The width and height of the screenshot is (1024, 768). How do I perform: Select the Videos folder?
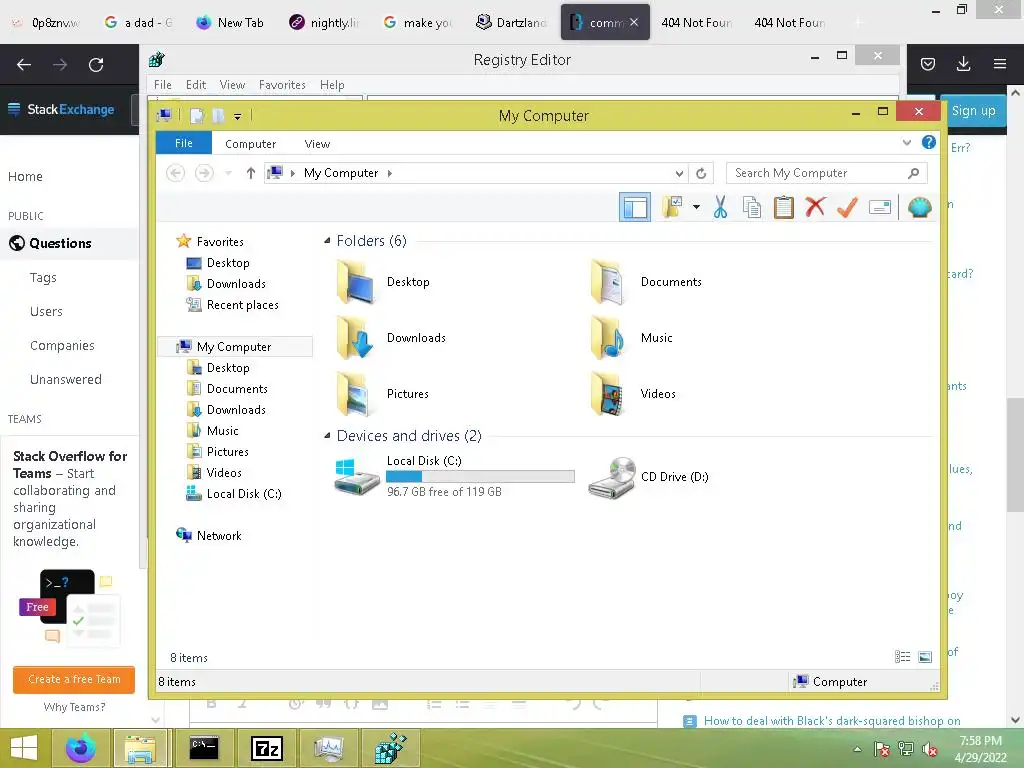[x=633, y=394]
